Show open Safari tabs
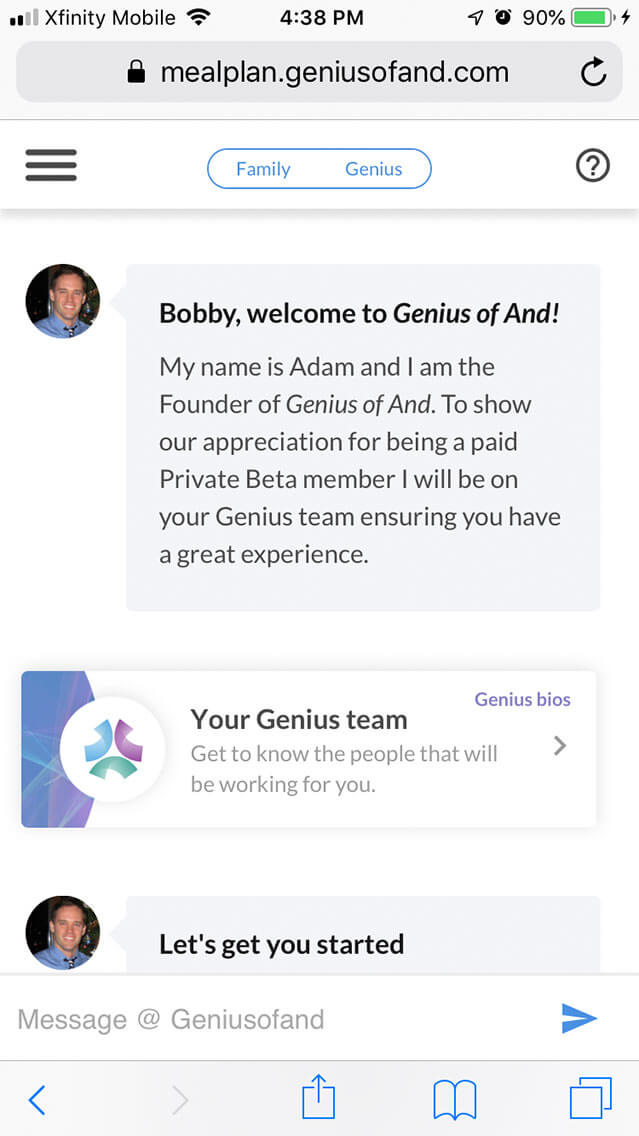Screen dimensions: 639x1136 pos(591,1100)
